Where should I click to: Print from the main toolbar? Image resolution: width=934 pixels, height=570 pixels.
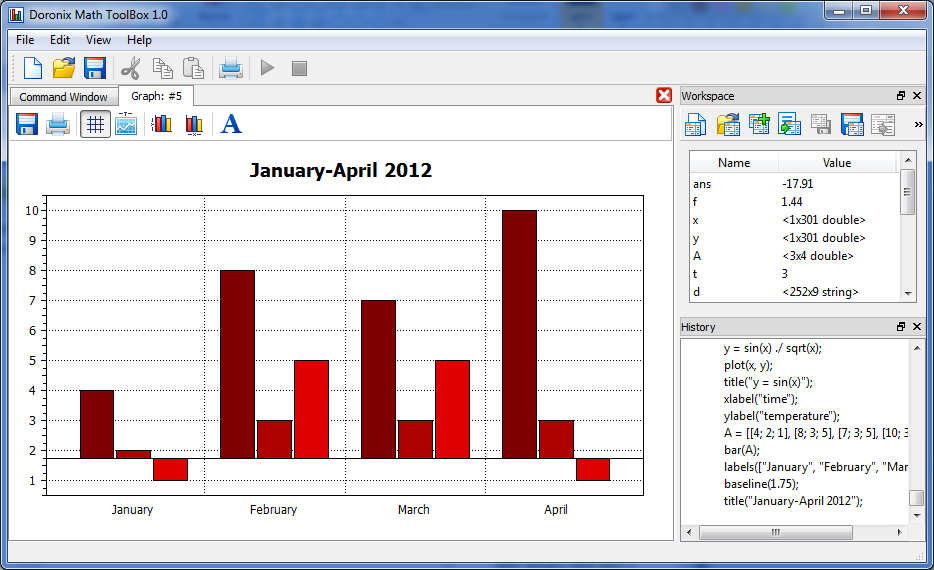point(231,68)
